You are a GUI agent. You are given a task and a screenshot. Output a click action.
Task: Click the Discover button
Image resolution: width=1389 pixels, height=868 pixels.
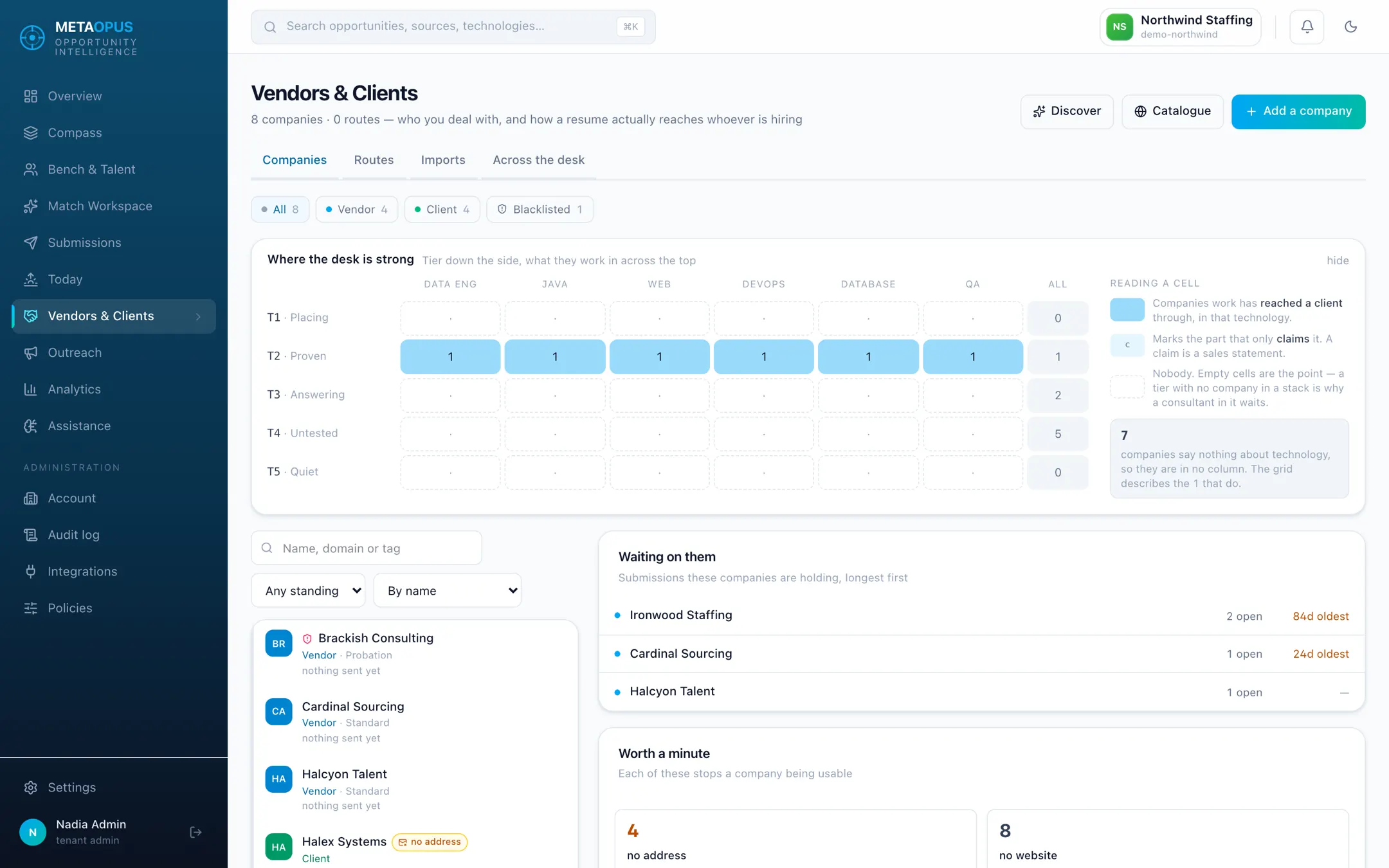pos(1067,111)
